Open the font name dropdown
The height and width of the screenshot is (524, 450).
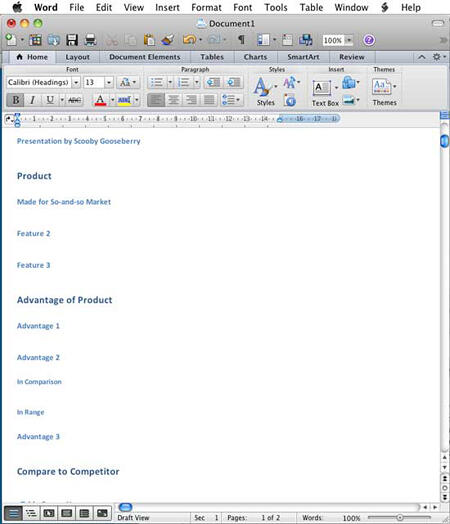[x=76, y=82]
